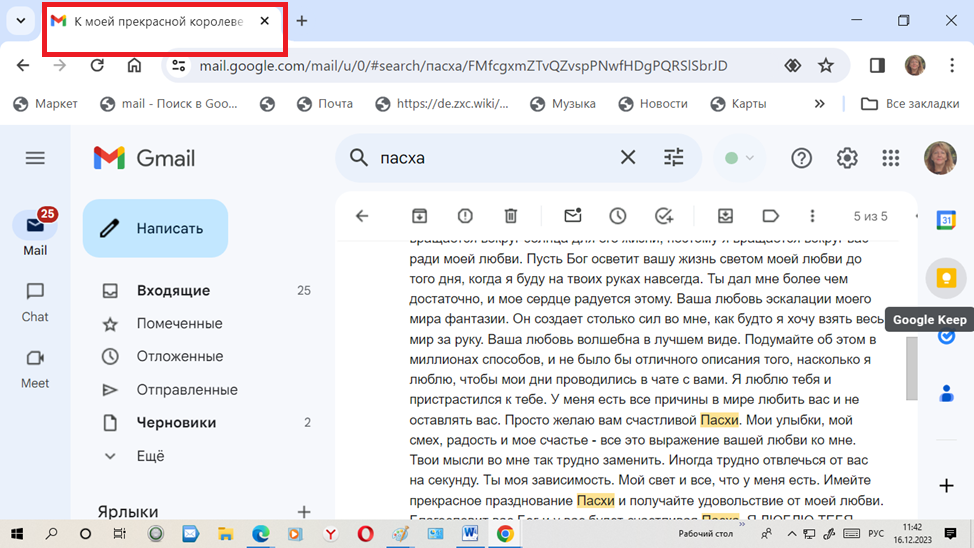Open Gmail Help with the question mark icon
Viewport: 974px width, 548px height.
tap(801, 158)
